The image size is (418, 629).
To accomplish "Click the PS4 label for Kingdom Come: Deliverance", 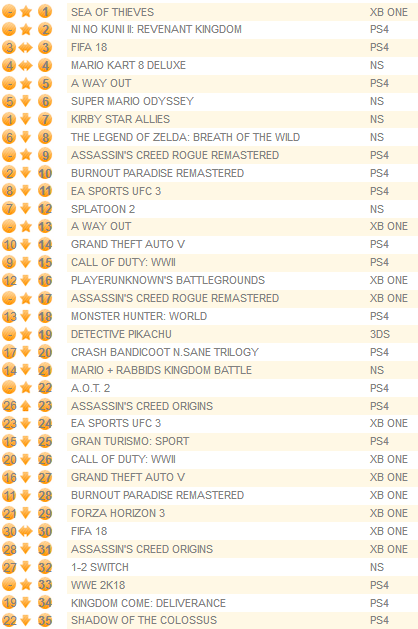I will point(379,603).
